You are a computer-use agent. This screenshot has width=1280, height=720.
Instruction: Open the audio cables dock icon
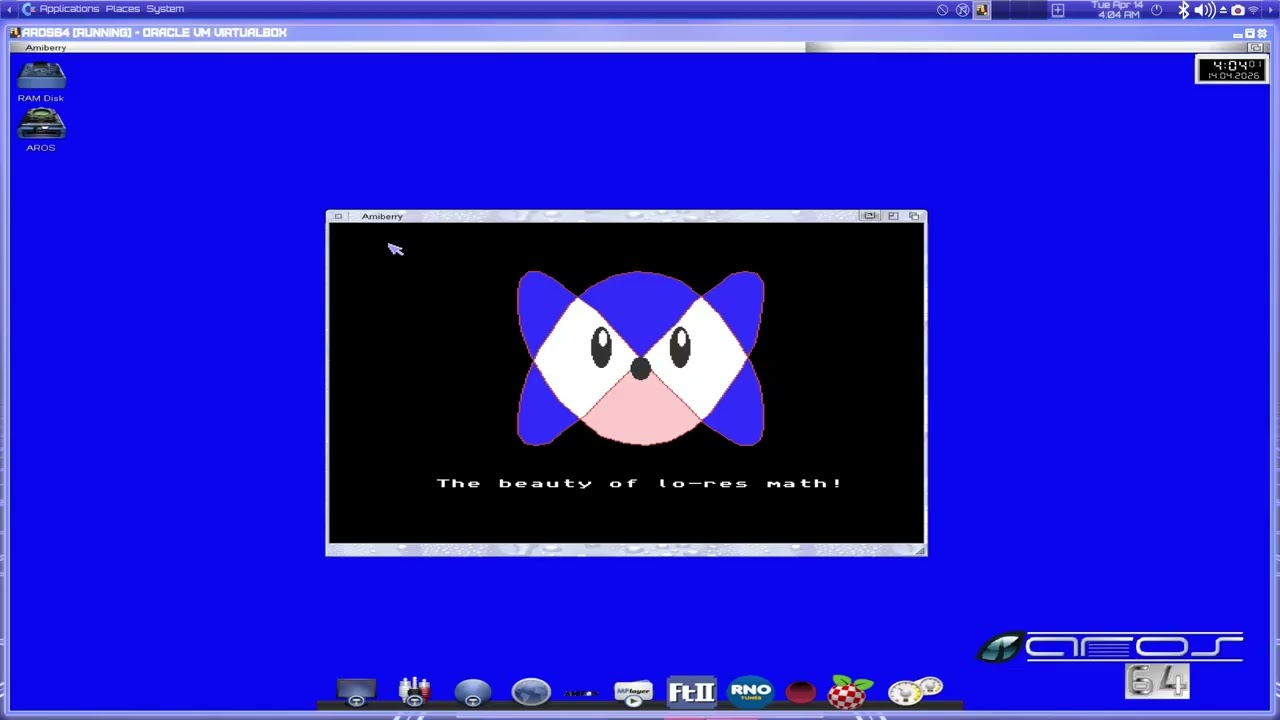414,692
